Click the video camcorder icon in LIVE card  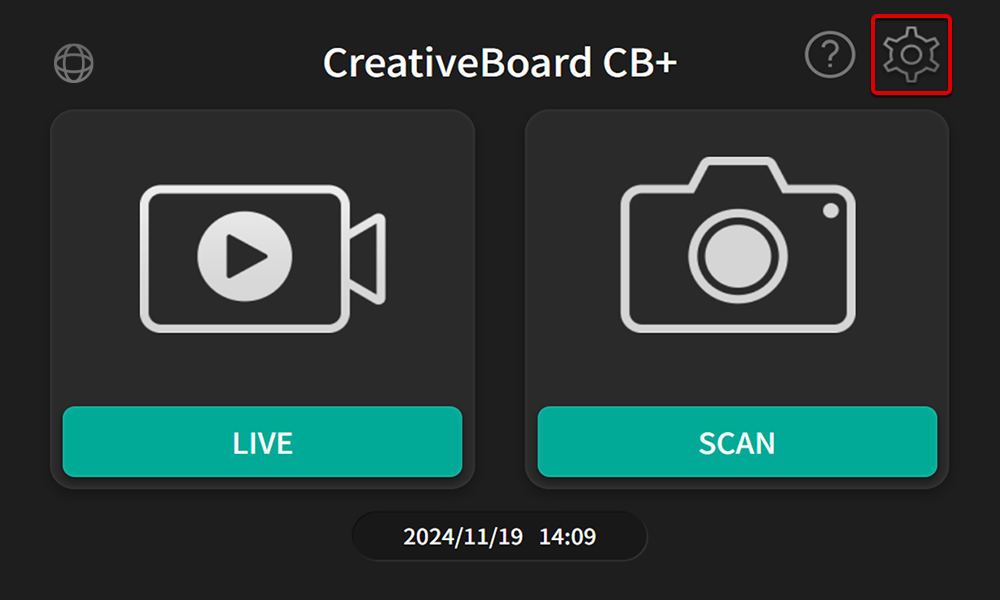[263, 258]
